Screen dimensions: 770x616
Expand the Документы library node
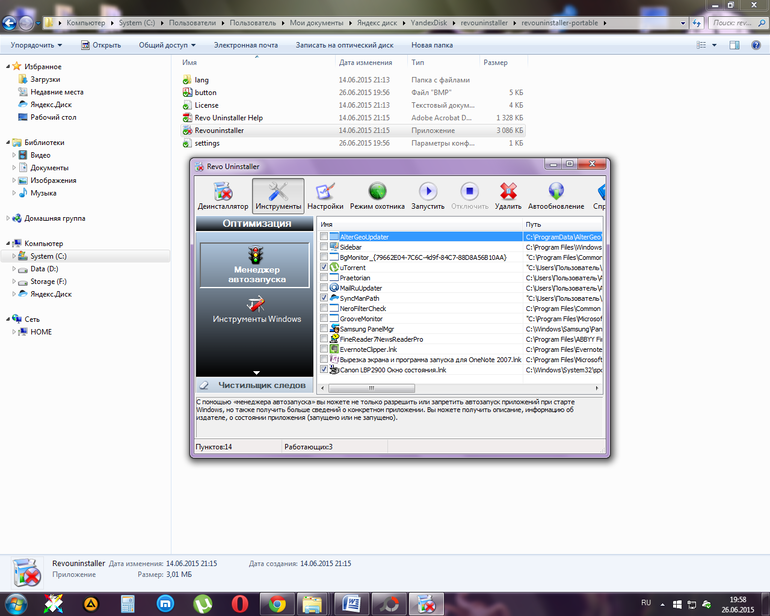coord(14,168)
